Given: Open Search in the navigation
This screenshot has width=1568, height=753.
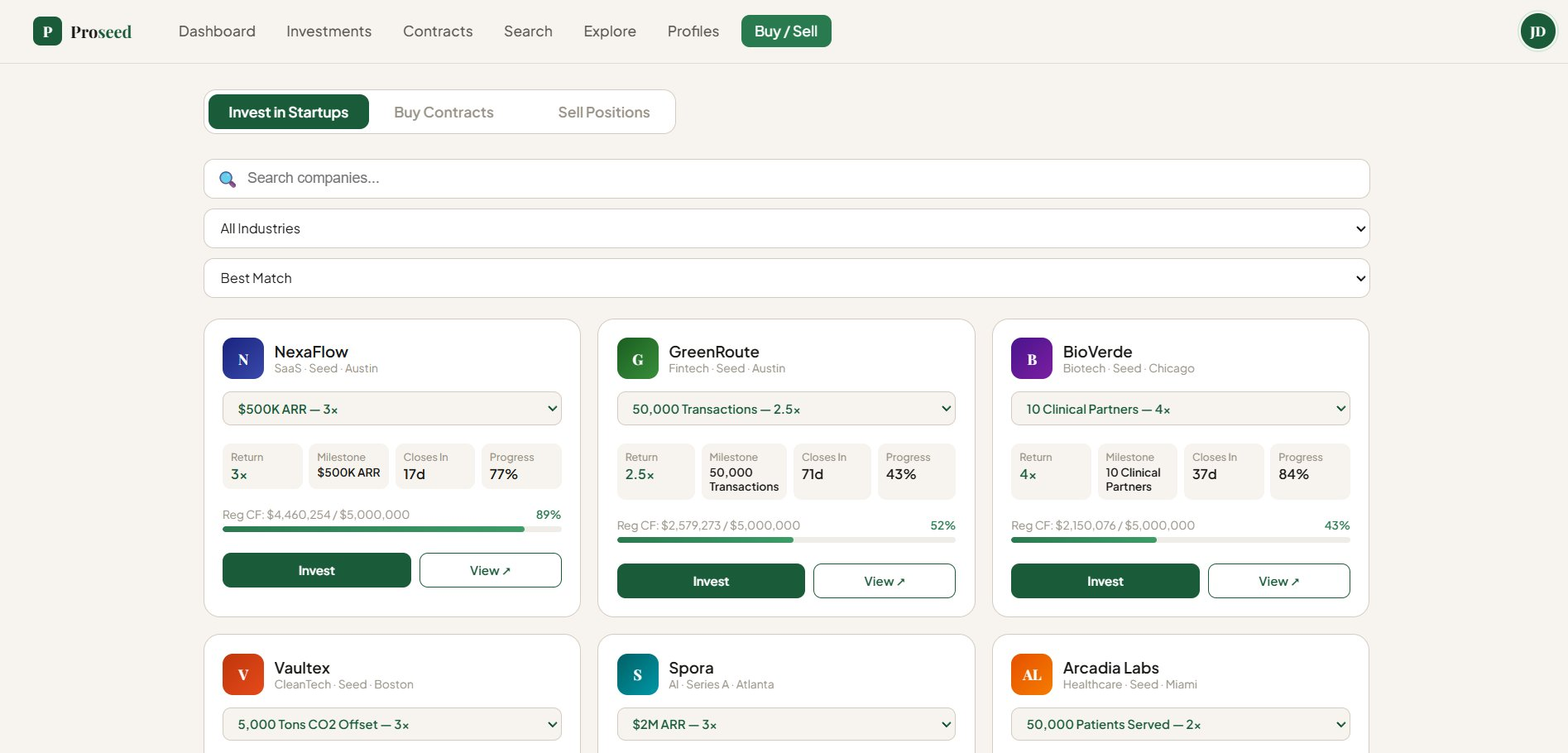Looking at the screenshot, I should (528, 31).
